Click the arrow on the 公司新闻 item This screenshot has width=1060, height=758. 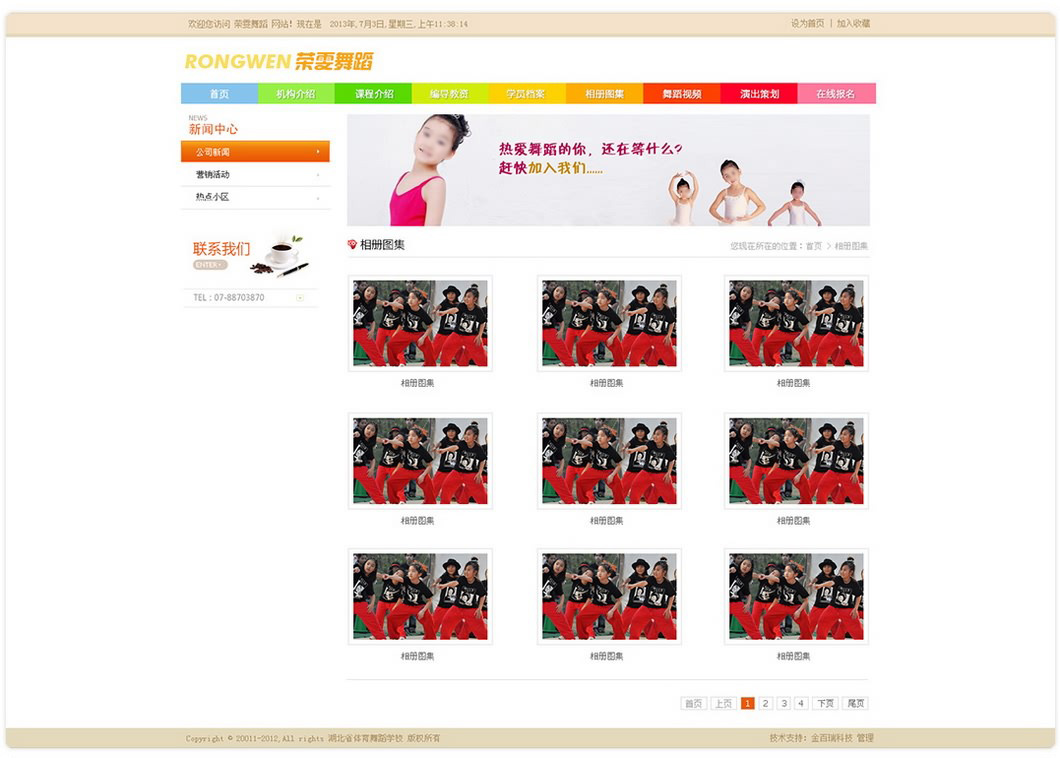point(318,151)
